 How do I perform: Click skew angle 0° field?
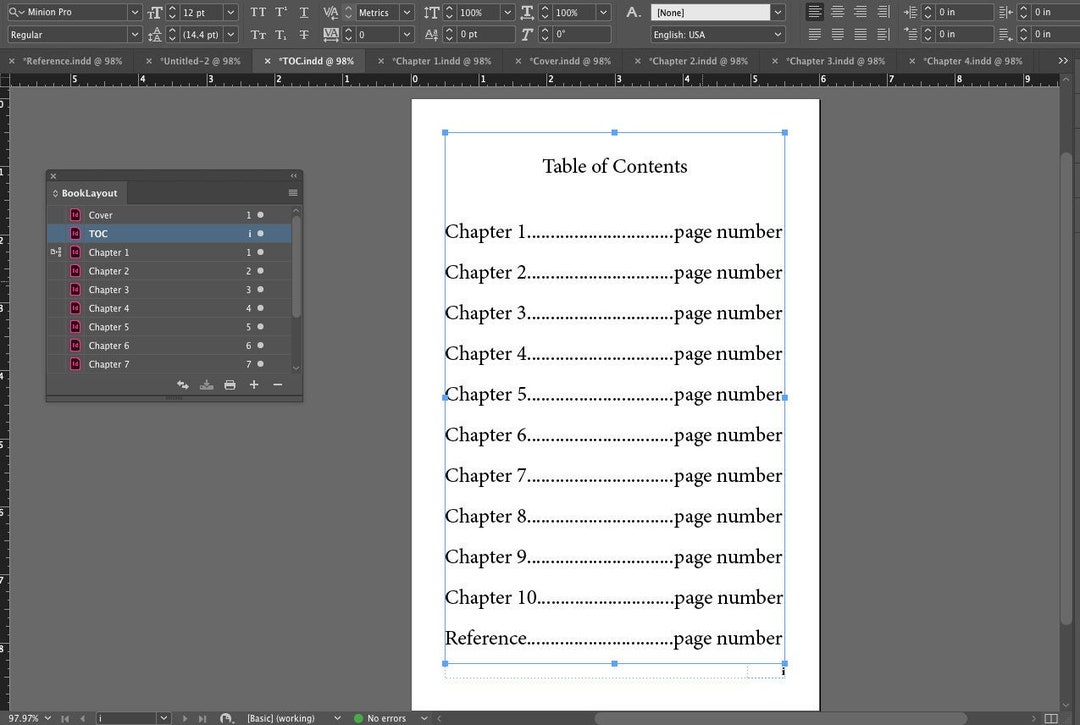click(581, 34)
